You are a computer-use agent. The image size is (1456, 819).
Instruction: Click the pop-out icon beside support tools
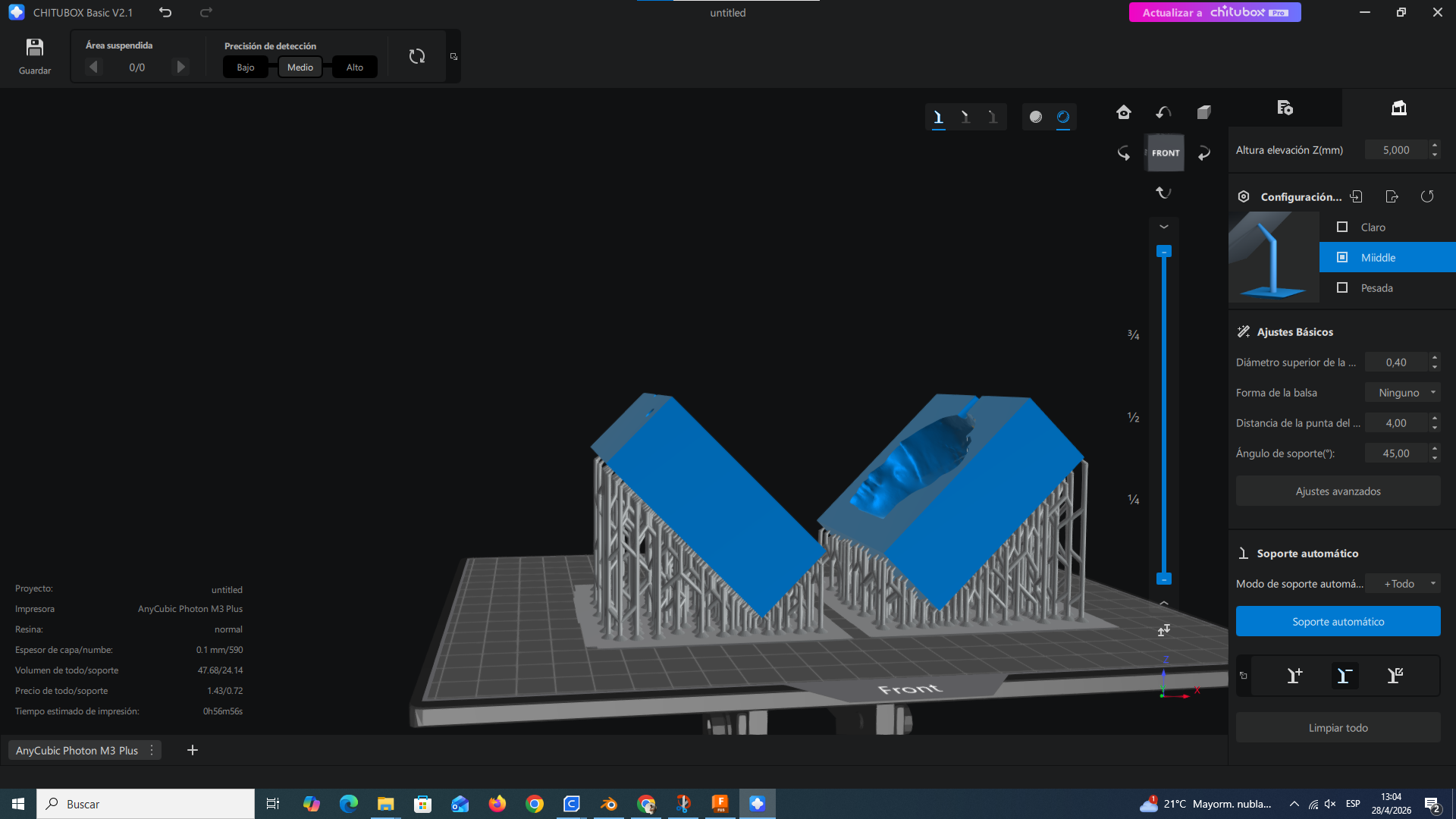[x=1244, y=676]
